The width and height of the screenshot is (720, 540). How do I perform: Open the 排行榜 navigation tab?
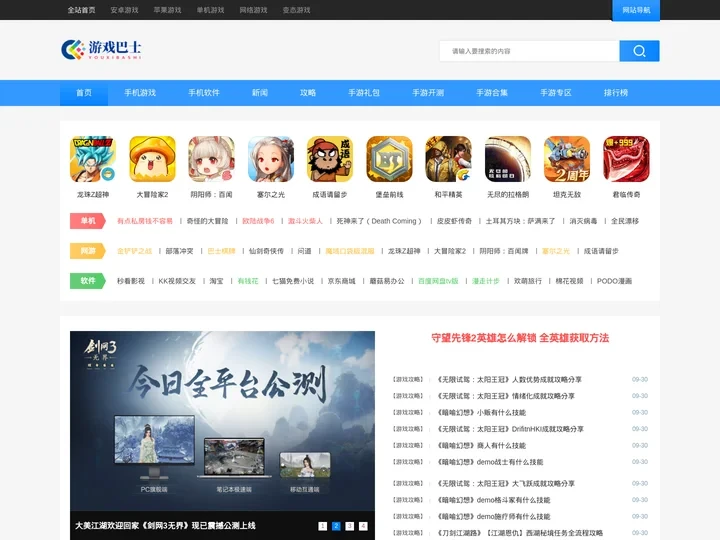[616, 93]
